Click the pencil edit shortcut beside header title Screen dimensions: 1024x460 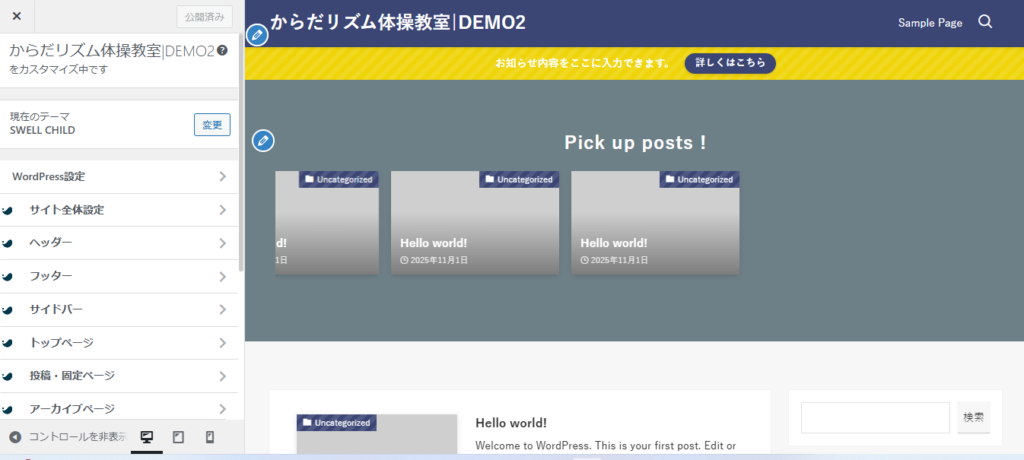(257, 35)
